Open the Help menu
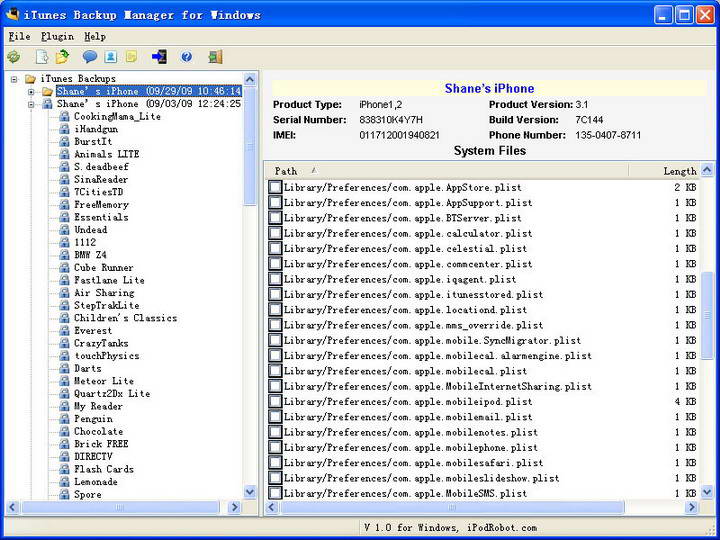Screen dimensions: 720x540 coord(95,37)
